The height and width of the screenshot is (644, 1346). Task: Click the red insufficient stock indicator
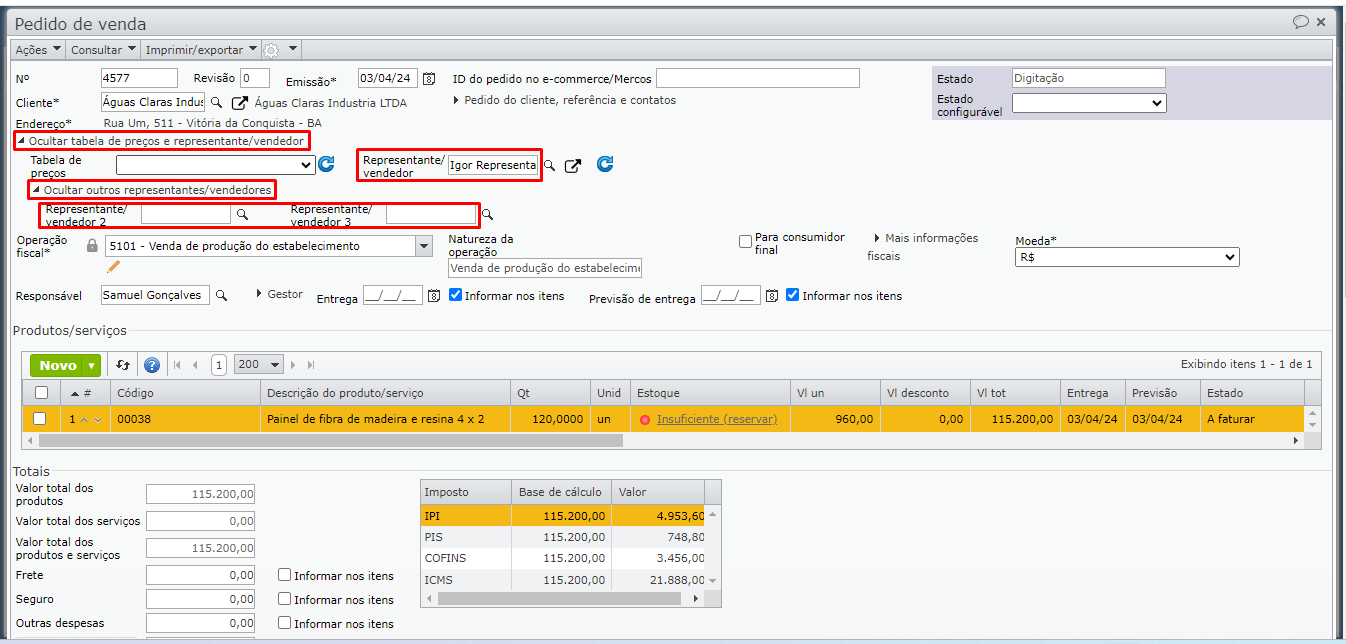pyautogui.click(x=645, y=420)
